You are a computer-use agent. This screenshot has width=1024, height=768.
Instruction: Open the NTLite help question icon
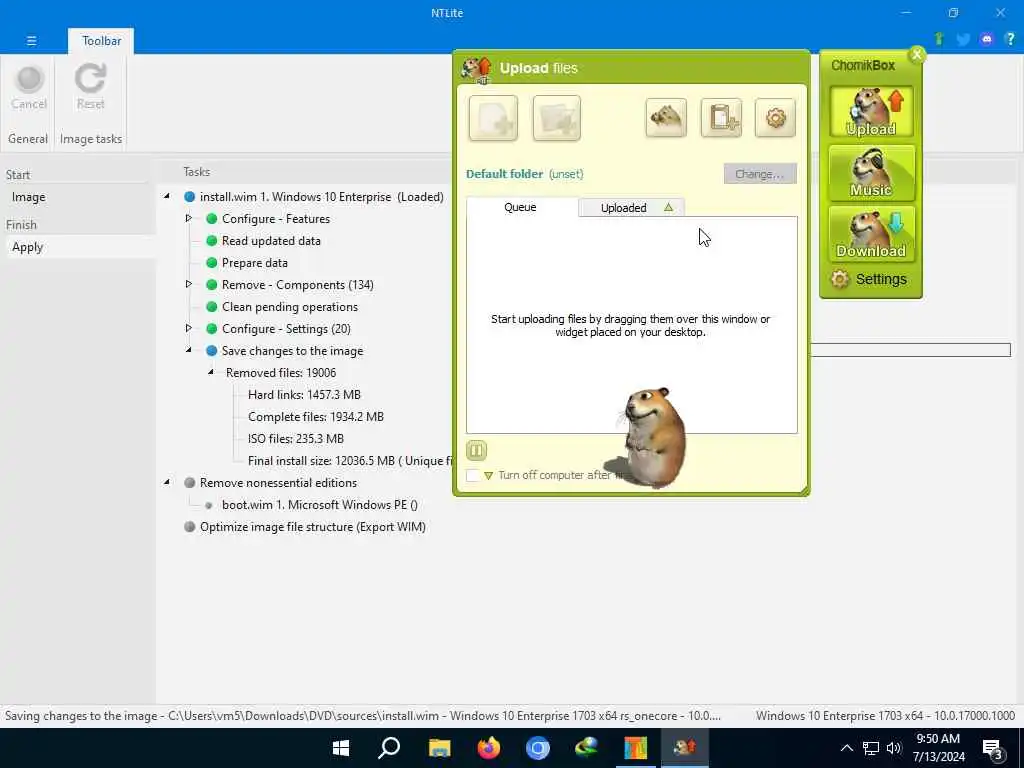1010,39
